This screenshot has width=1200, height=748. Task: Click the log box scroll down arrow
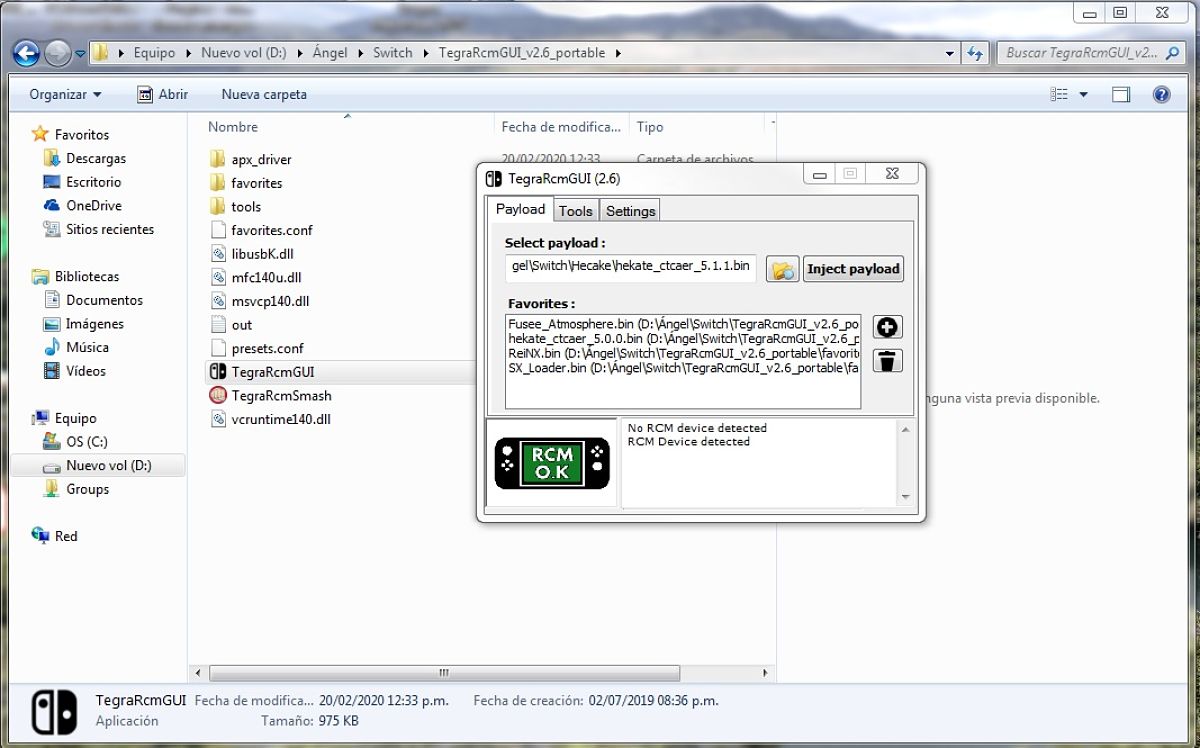(905, 496)
